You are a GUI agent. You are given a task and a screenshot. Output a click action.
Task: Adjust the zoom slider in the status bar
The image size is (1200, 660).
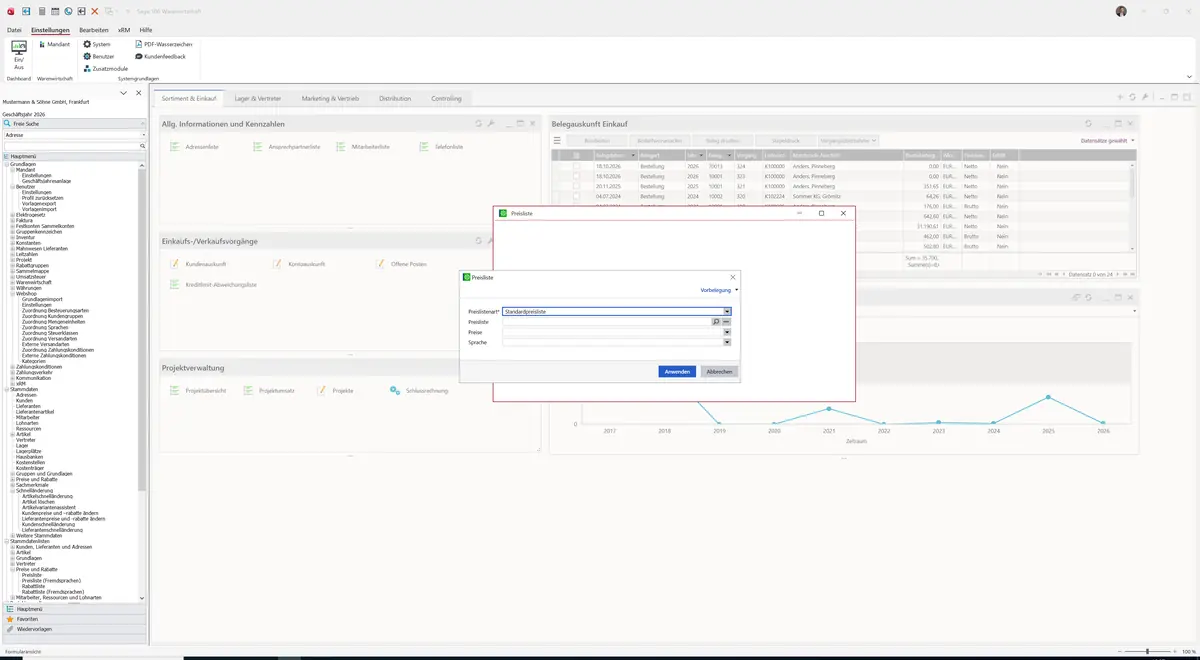coord(1147,651)
